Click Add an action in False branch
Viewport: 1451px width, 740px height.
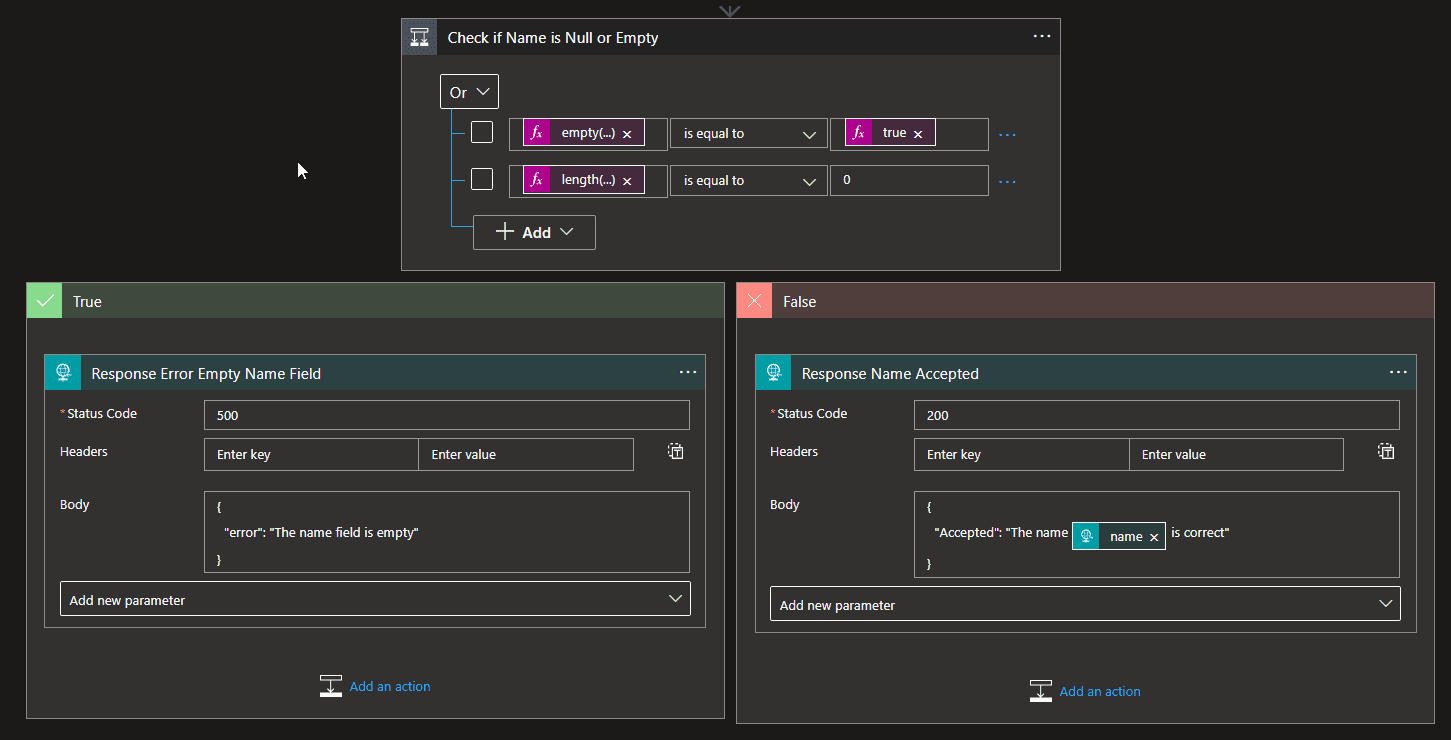click(1099, 691)
